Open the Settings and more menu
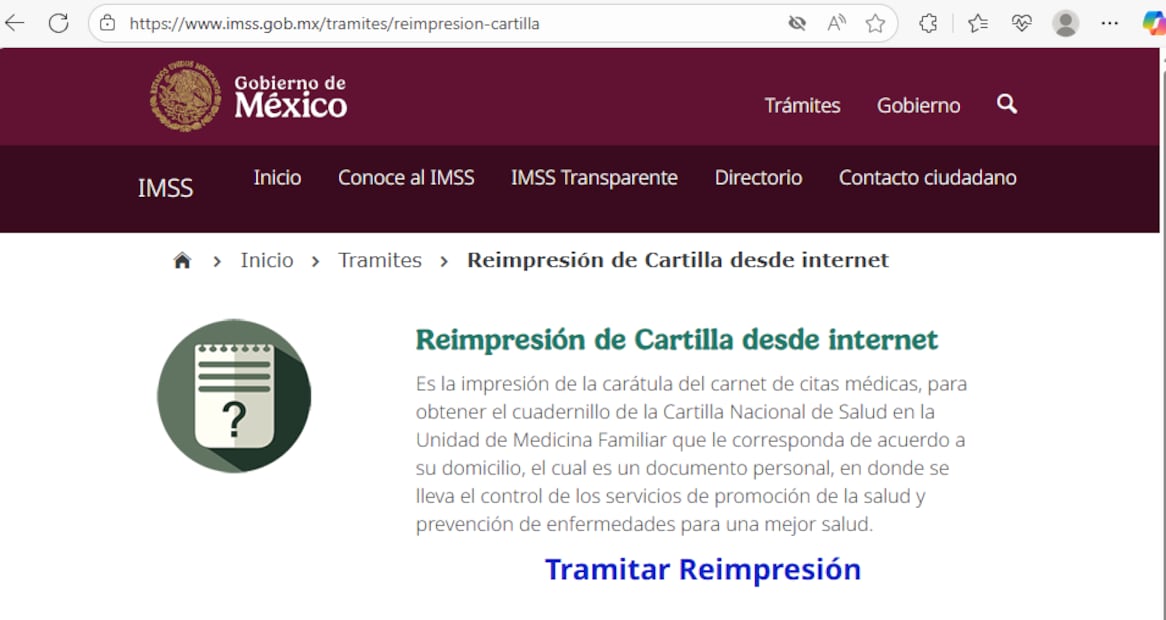The width and height of the screenshot is (1166, 620). pyautogui.click(x=1109, y=22)
